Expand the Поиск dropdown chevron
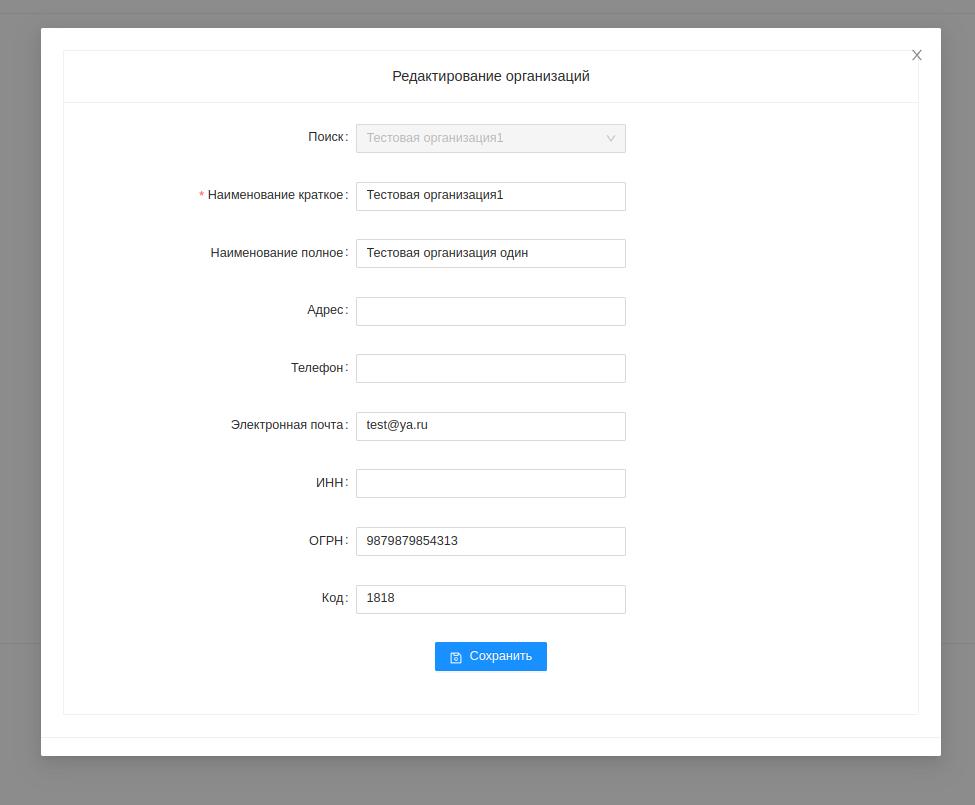The height and width of the screenshot is (805, 975). click(x=610, y=138)
